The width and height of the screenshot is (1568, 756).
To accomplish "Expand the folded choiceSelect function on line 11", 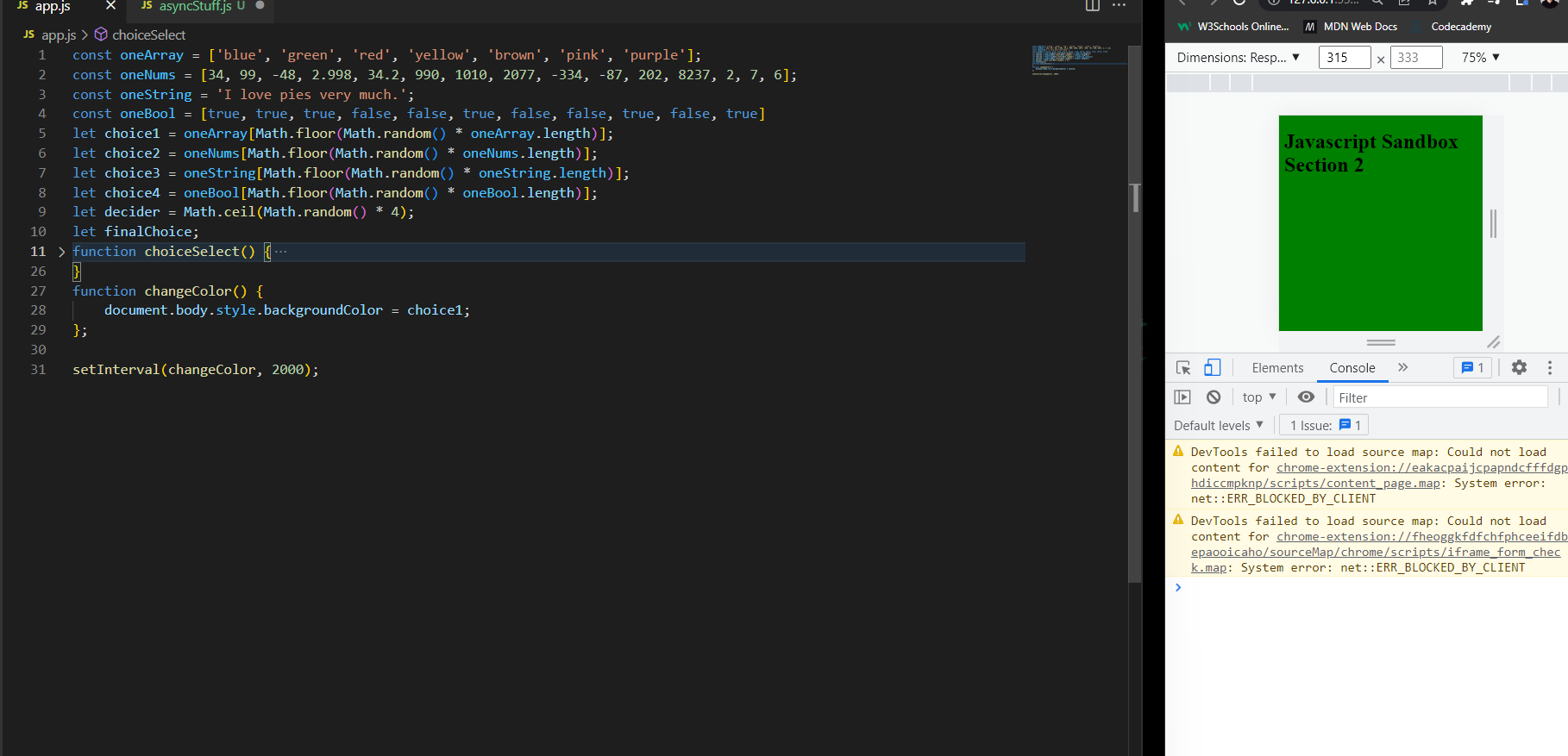I will (61, 252).
